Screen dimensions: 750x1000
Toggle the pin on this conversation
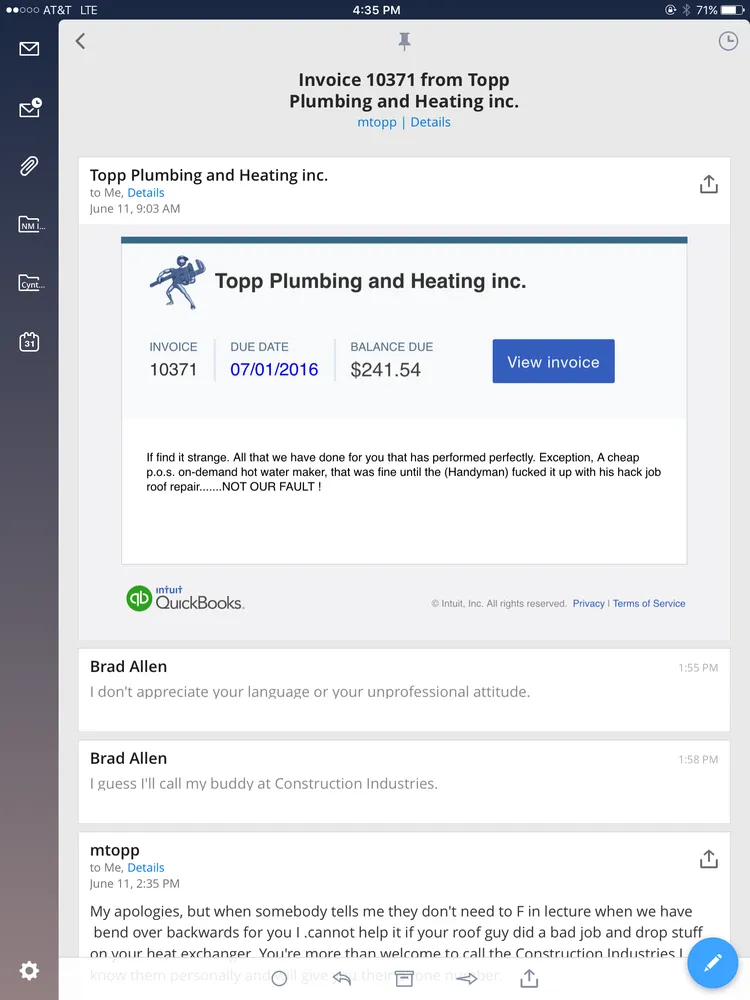click(404, 42)
